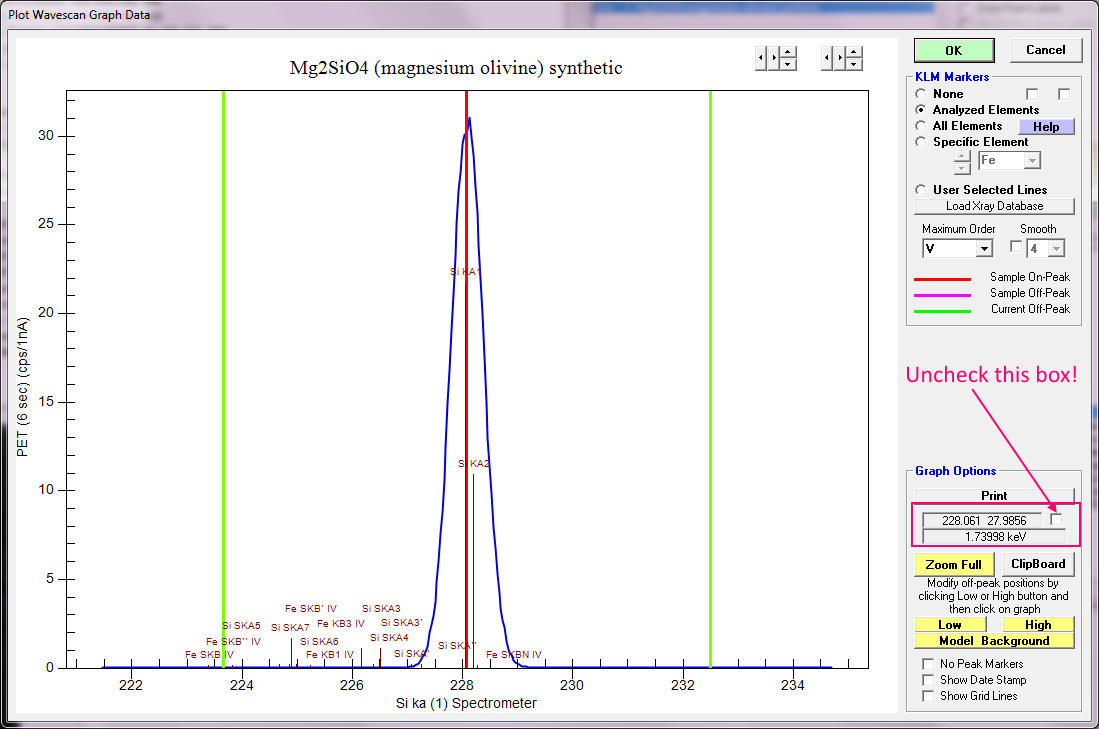This screenshot has height=729, width=1099.
Task: Select the User Selected Lines option
Action: click(x=921, y=190)
